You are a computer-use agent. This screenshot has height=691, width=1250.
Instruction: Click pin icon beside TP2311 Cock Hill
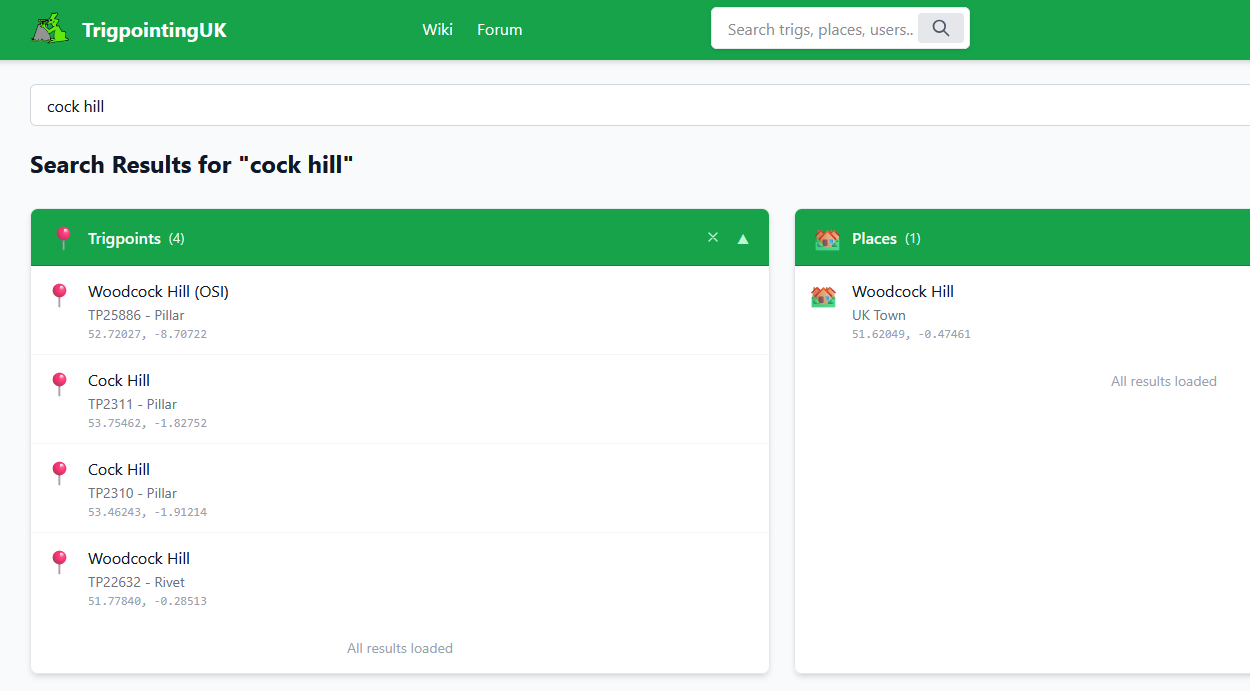click(x=59, y=384)
